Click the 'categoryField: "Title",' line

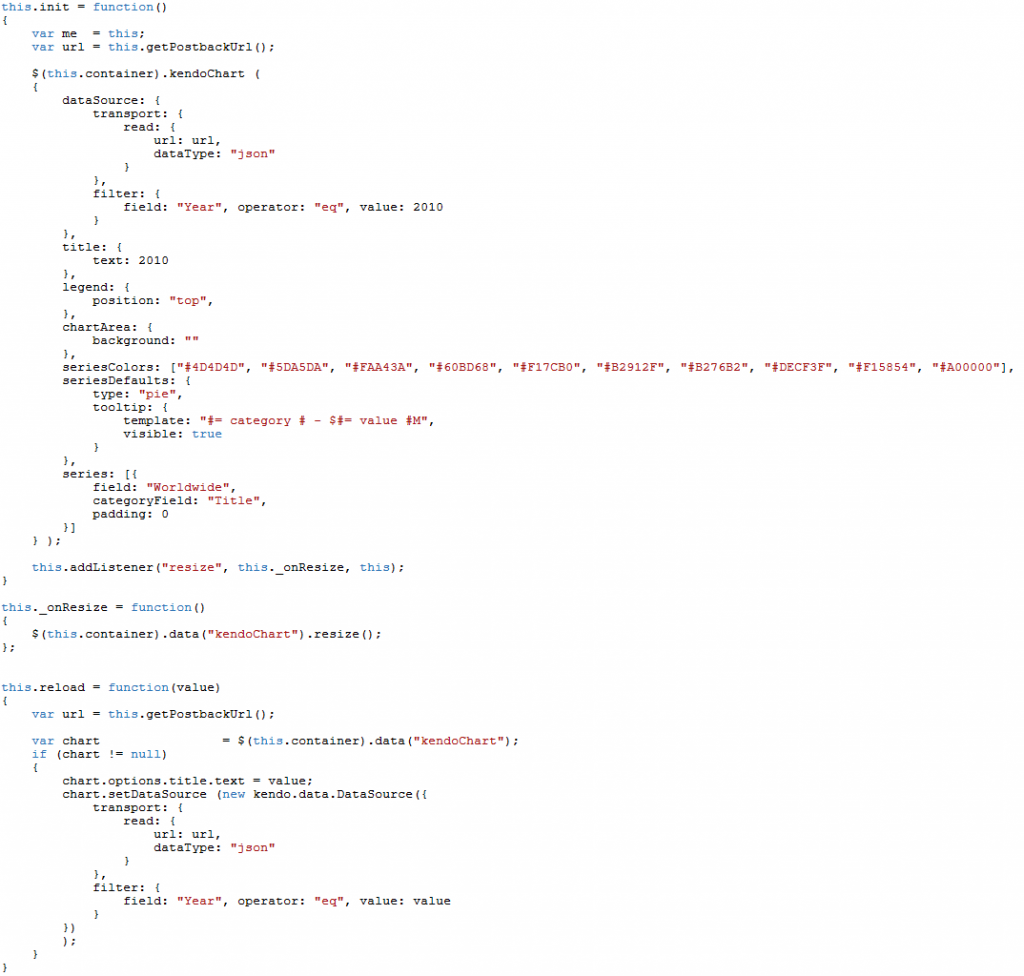[x=180, y=501]
